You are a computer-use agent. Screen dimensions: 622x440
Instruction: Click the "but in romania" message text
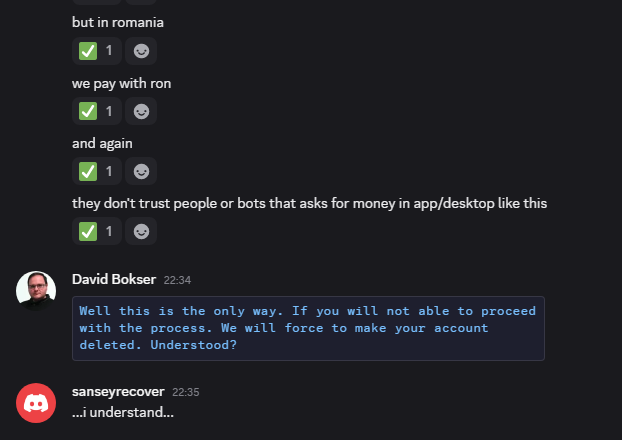click(x=118, y=22)
